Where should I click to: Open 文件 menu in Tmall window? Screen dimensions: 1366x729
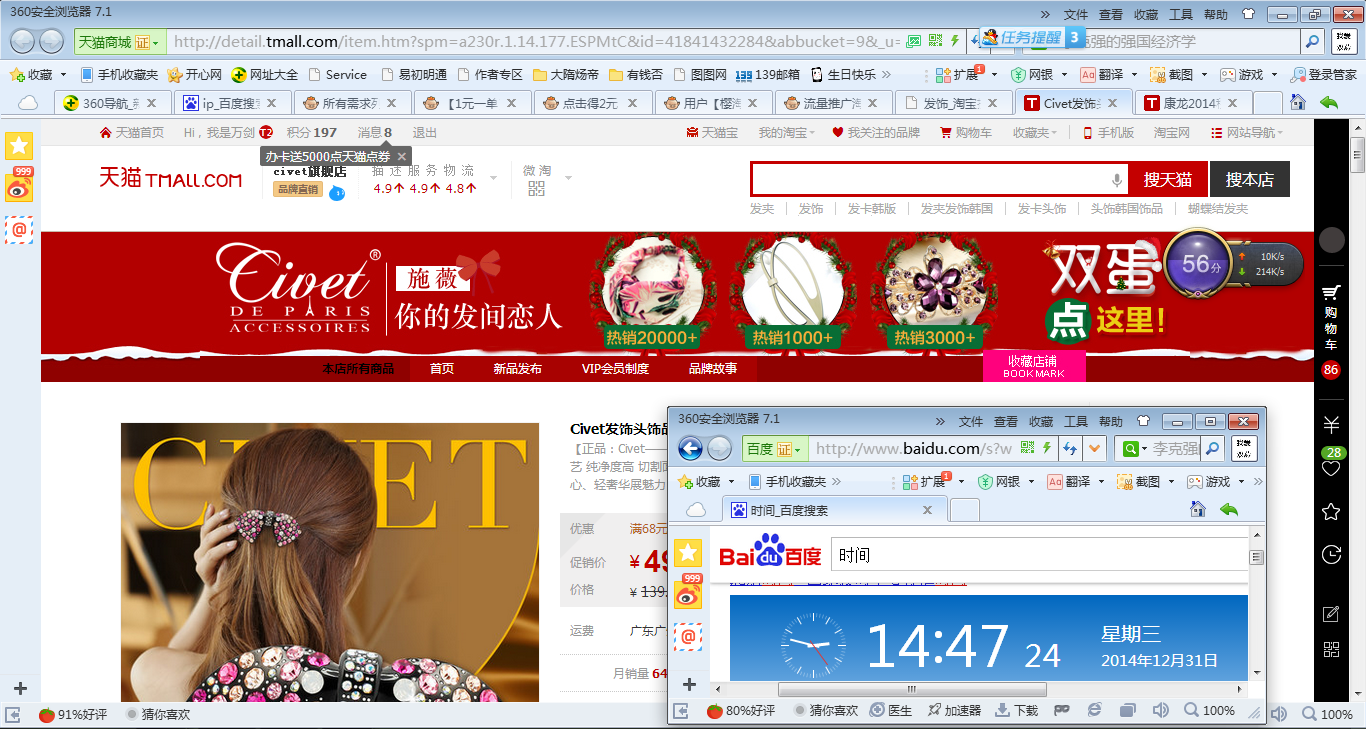pyautogui.click(x=1076, y=14)
